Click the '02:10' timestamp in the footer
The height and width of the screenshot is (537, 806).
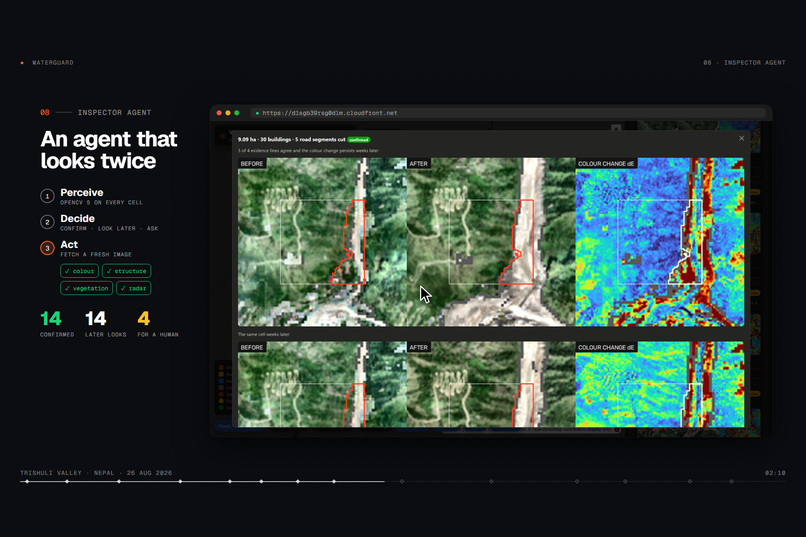(775, 473)
